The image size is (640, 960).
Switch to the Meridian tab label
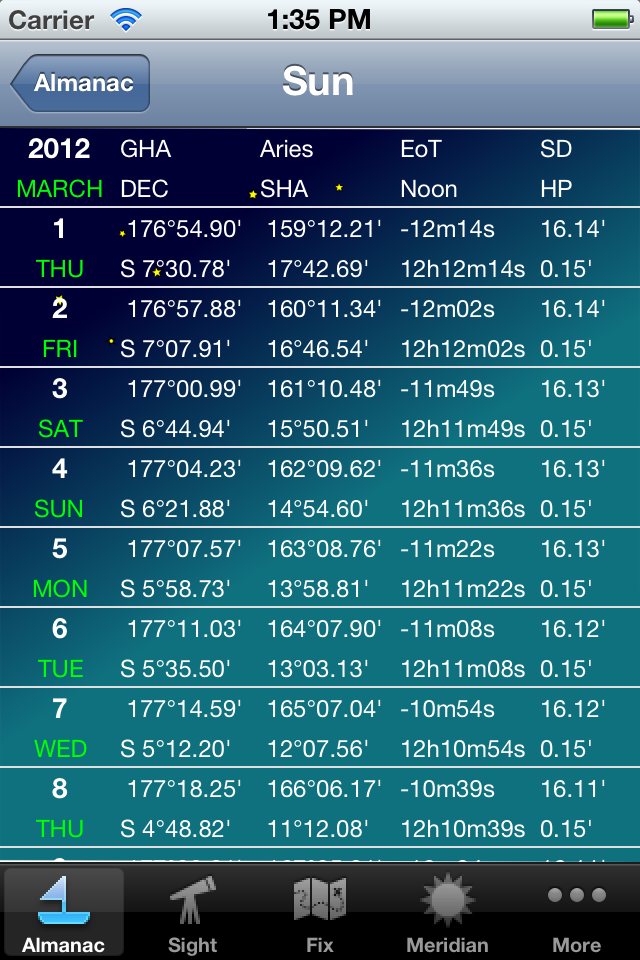447,945
